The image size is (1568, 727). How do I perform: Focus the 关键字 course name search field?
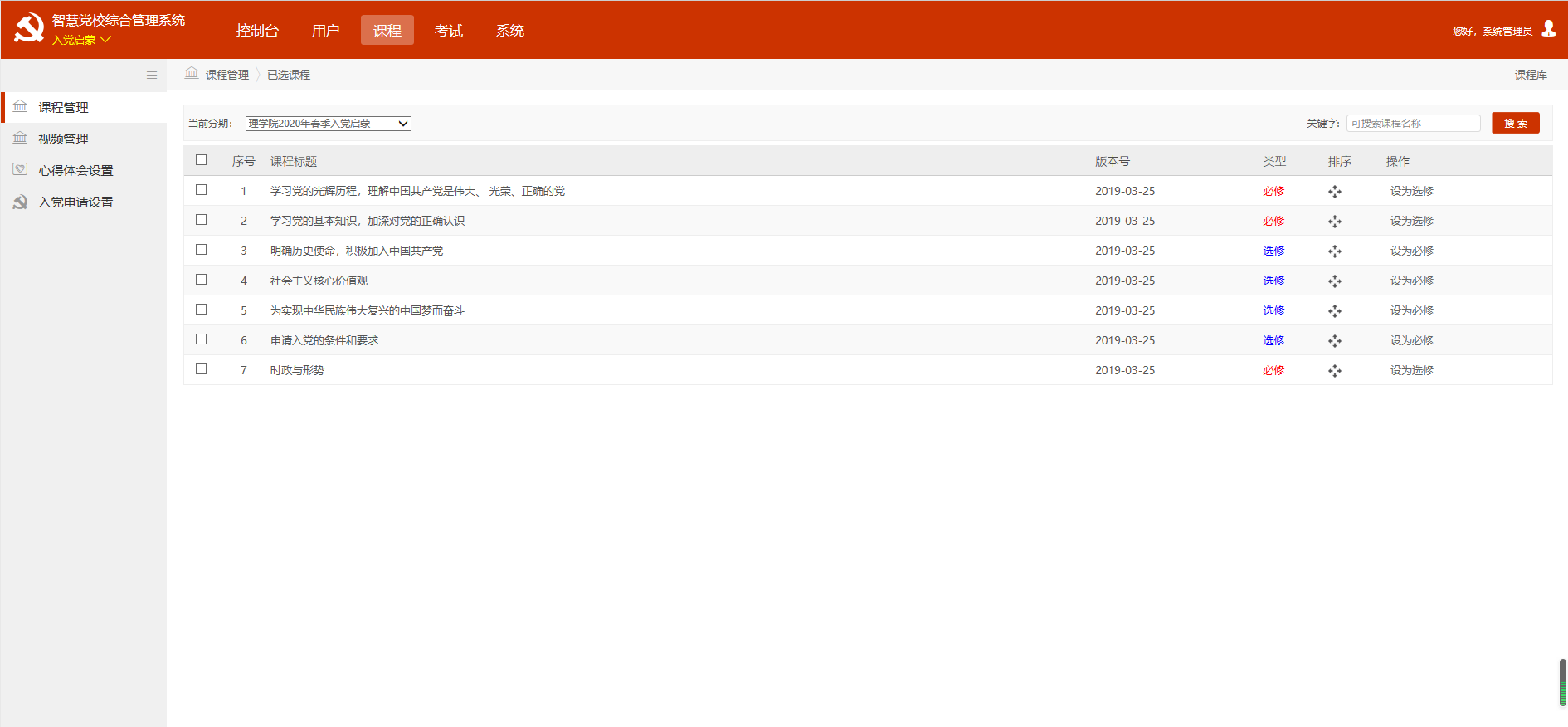[x=1412, y=123]
